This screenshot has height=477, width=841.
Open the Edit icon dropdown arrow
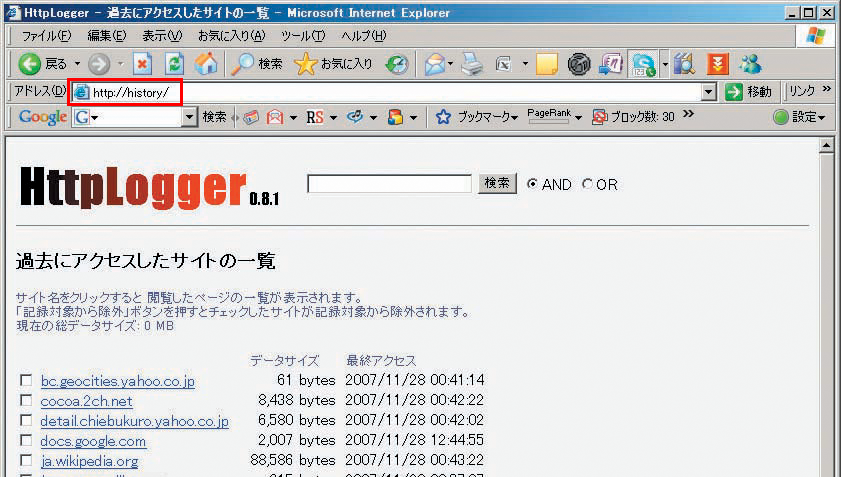tap(525, 64)
